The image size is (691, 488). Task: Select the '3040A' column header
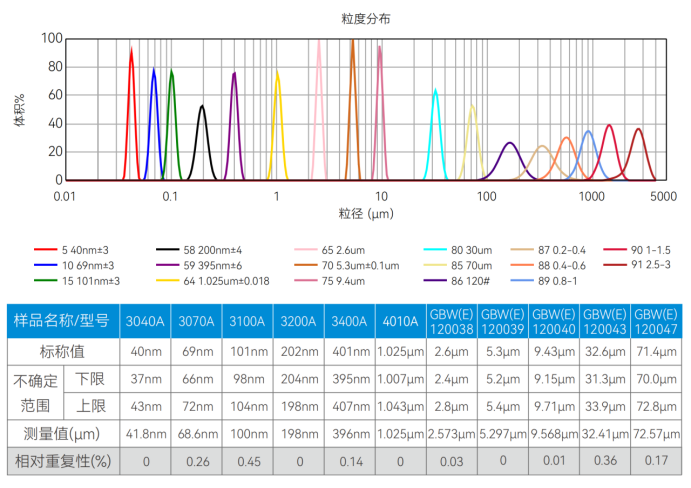click(145, 322)
